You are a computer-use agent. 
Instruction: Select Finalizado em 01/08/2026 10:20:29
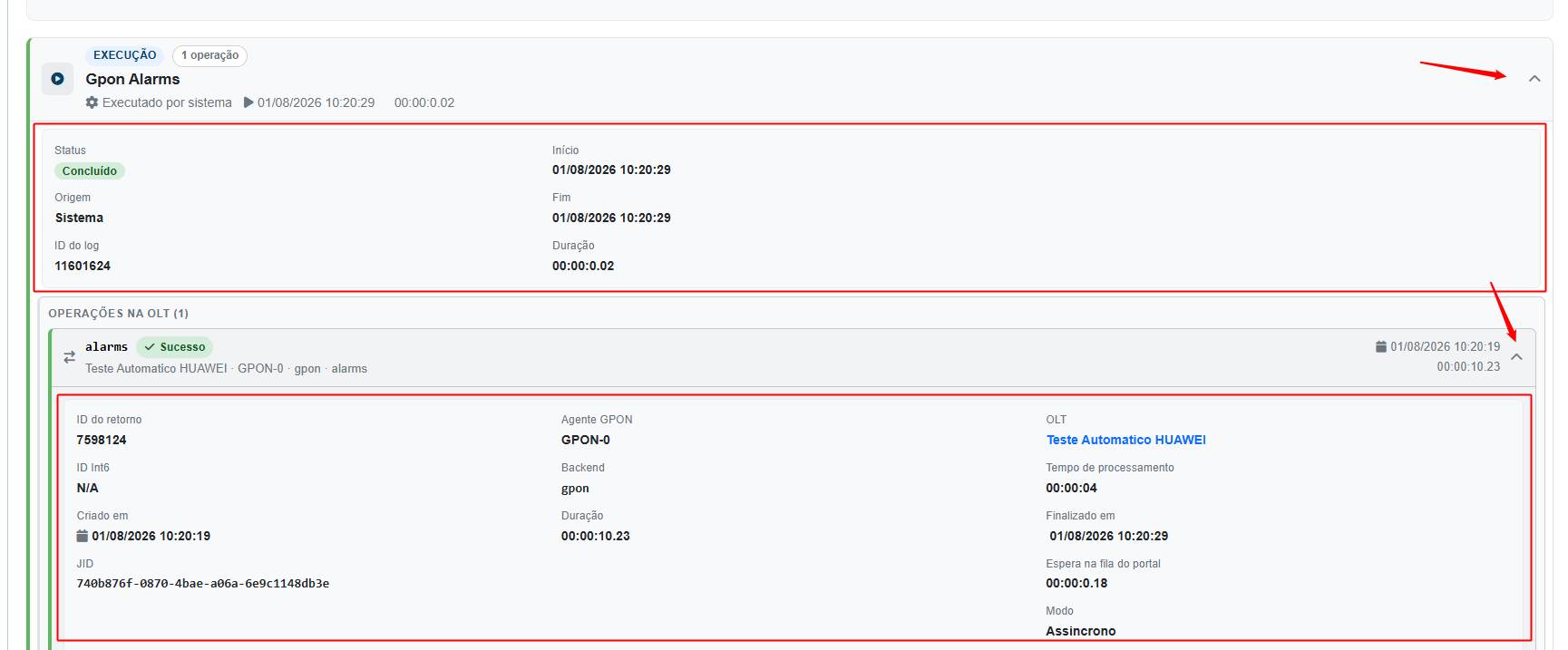tap(1108, 536)
